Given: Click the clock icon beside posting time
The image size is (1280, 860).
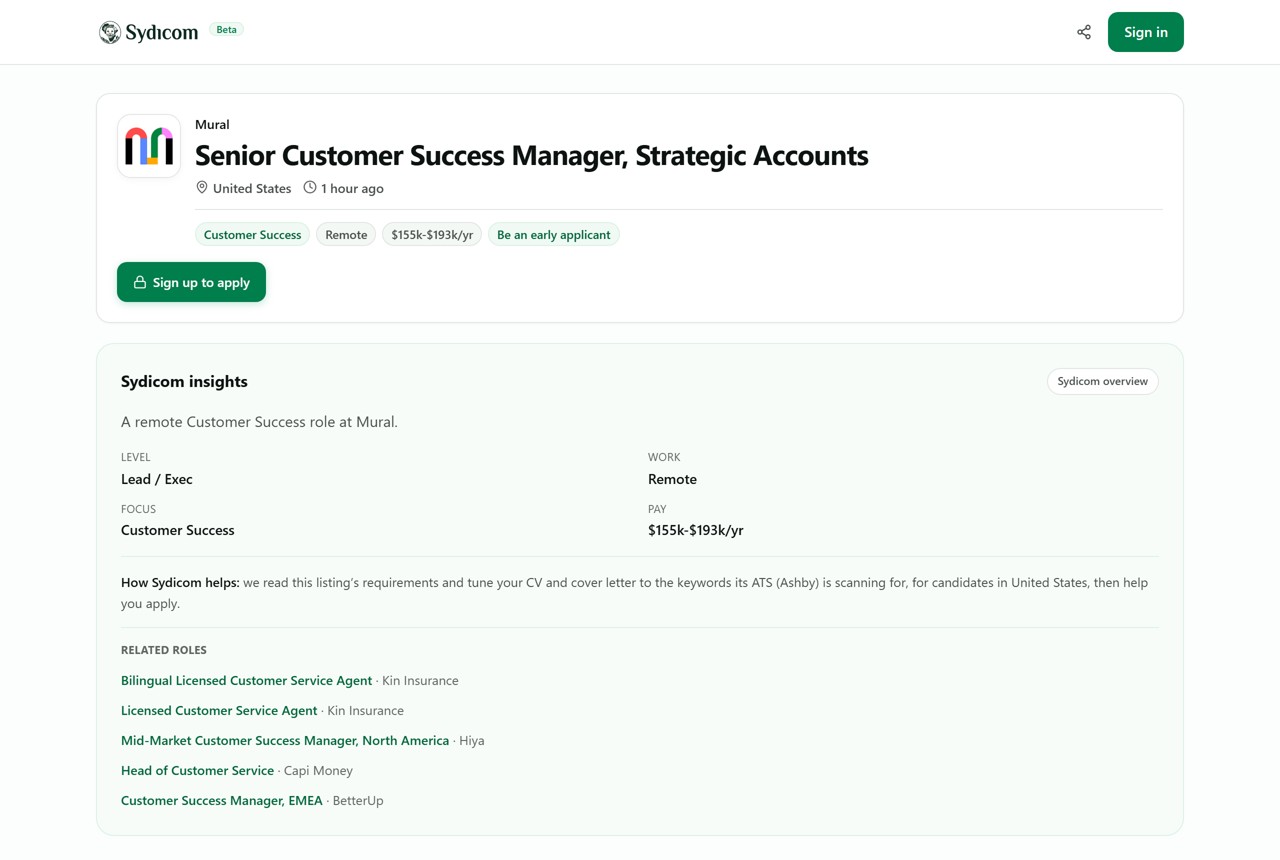Looking at the screenshot, I should 310,188.
